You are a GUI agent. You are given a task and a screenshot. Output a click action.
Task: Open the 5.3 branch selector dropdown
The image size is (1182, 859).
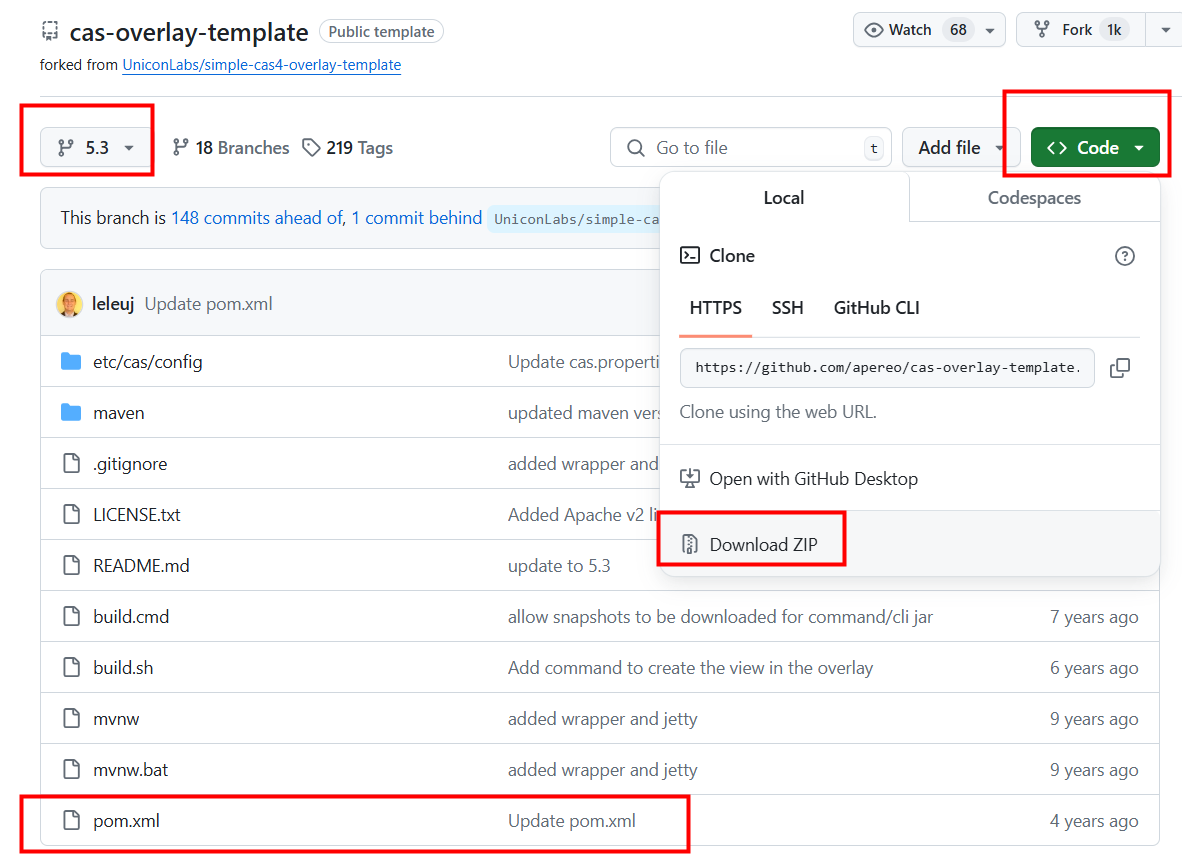click(96, 148)
